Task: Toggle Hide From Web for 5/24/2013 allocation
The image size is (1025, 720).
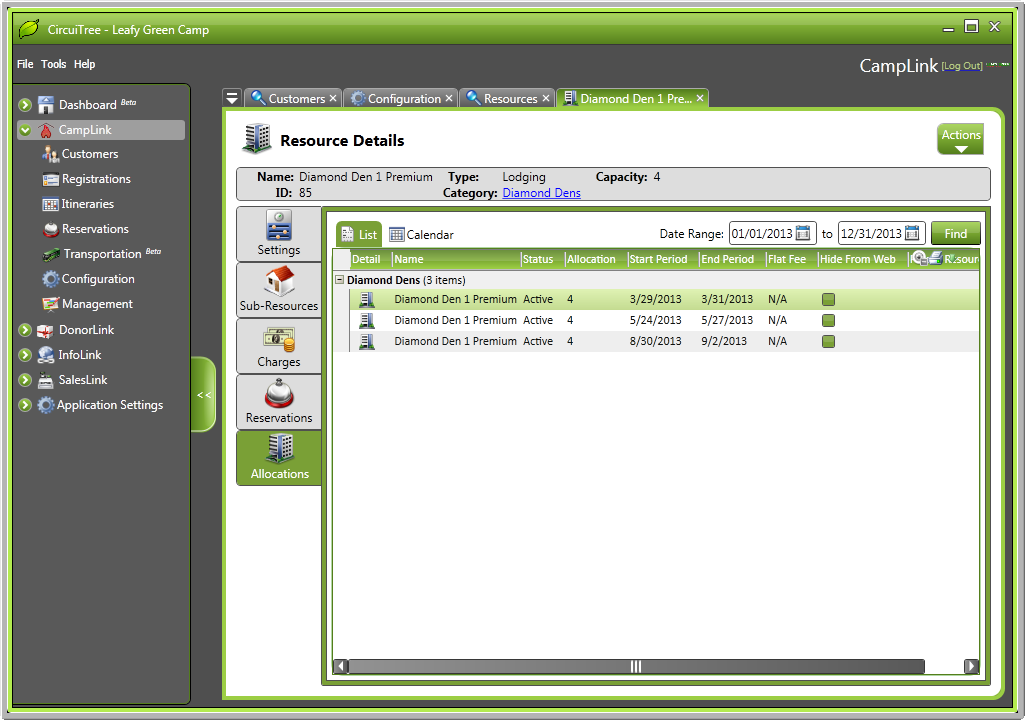Action: (828, 321)
